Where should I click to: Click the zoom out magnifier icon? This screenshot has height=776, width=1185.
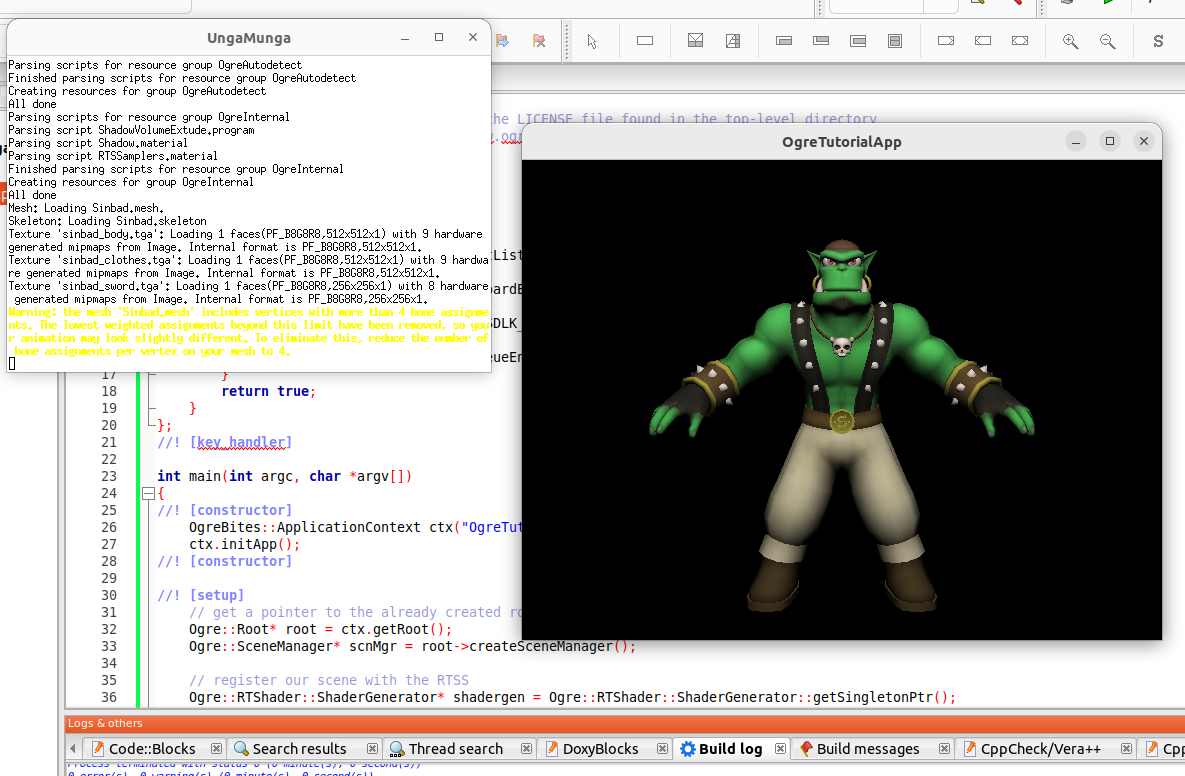[x=1107, y=41]
